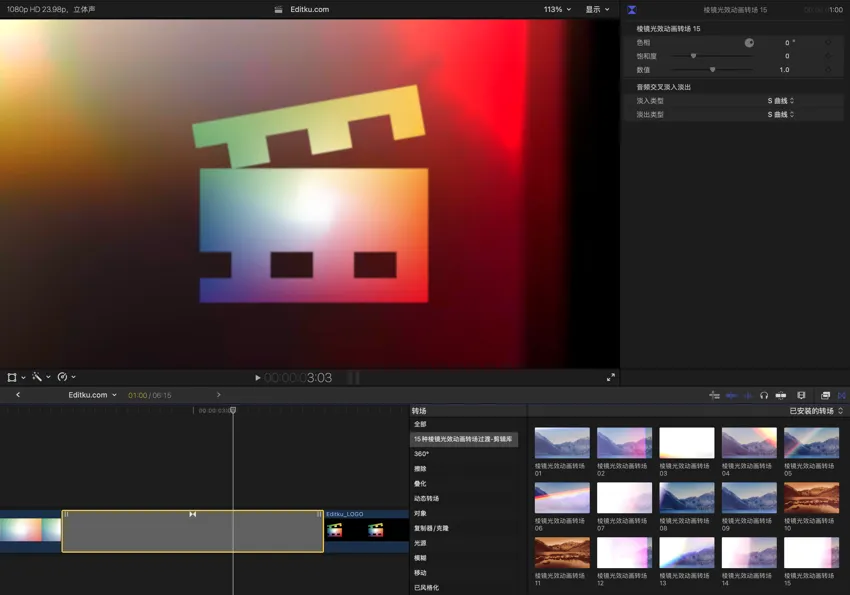Open the effects browser icon
The image size is (850, 595).
coord(825,395)
